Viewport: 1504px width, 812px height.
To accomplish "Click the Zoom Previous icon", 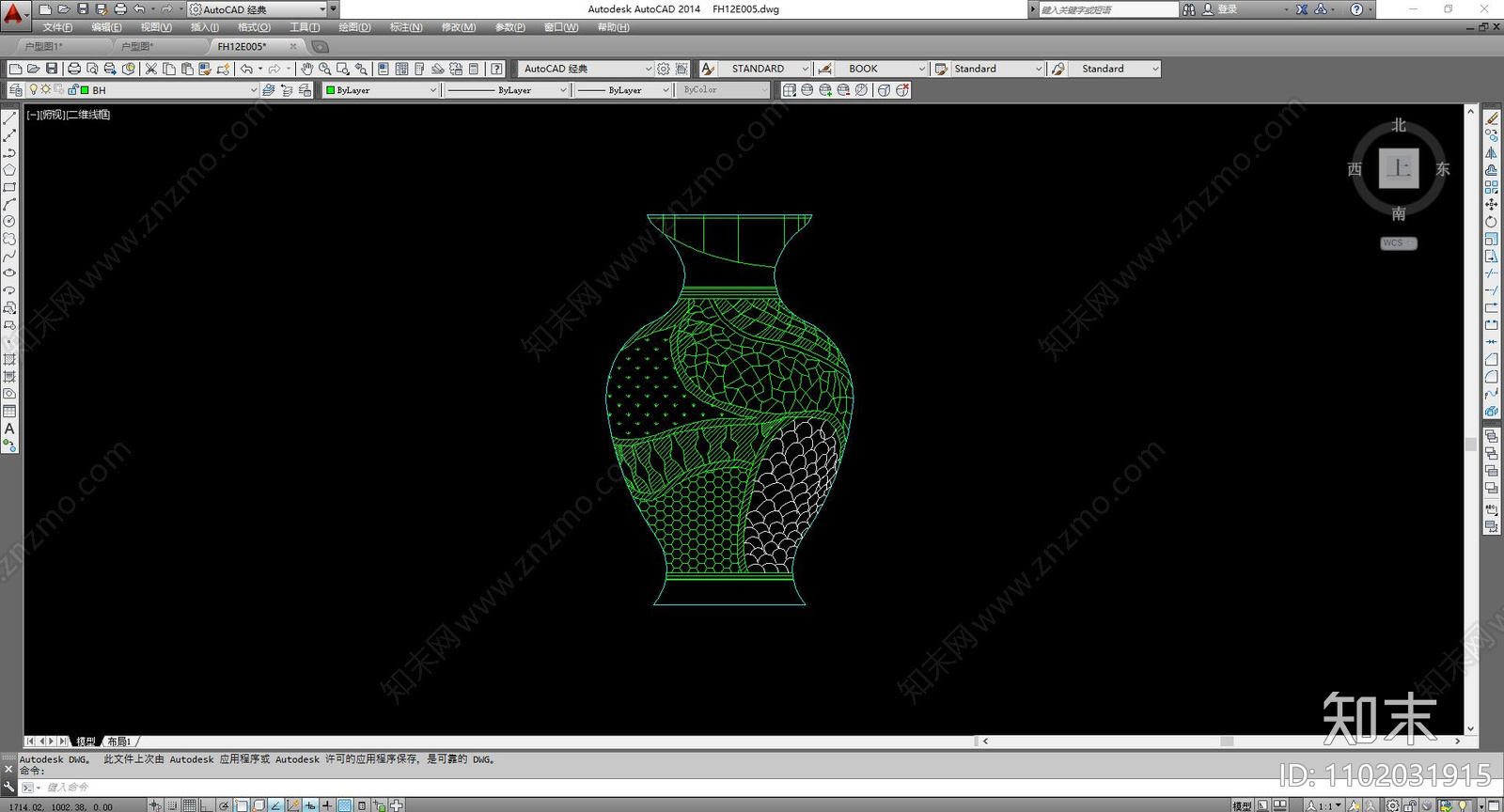I will (x=361, y=69).
